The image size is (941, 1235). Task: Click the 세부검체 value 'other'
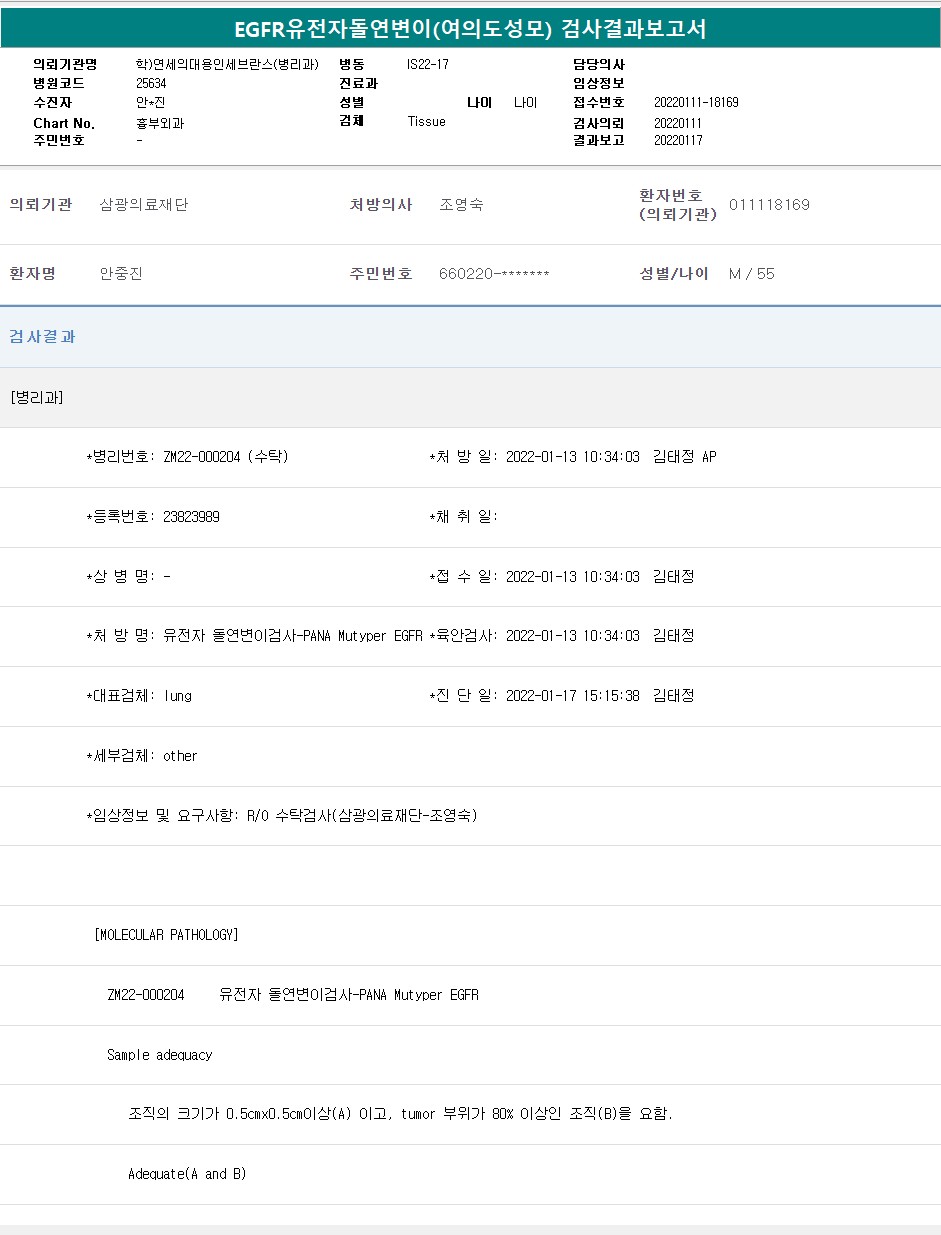click(180, 756)
